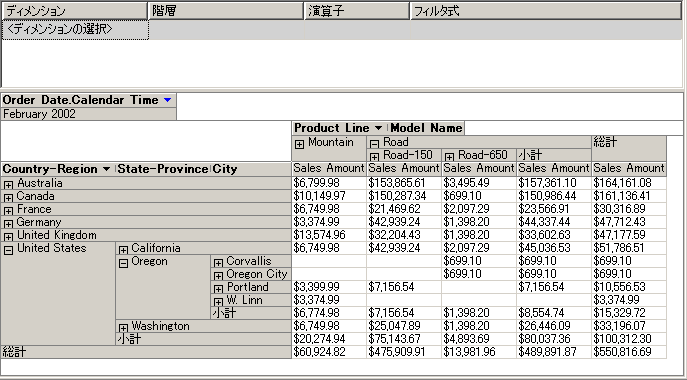Click the 演算子 column header
Image resolution: width=687 pixels, height=380 pixels.
coord(357,11)
